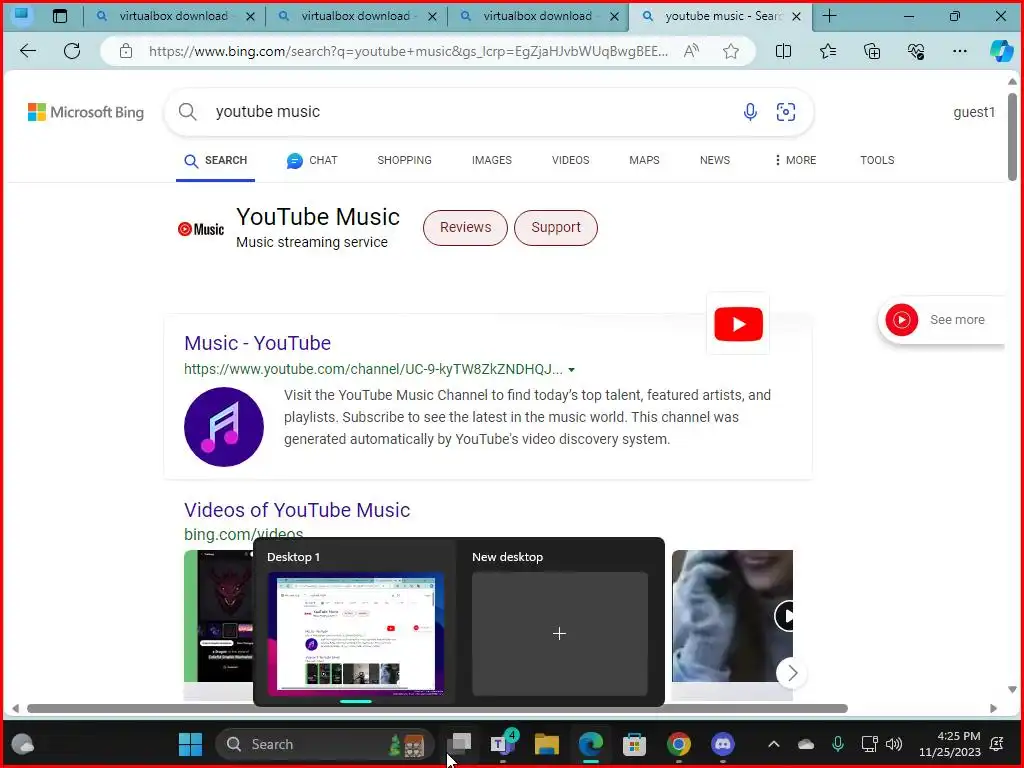Add page to favorites with star icon
This screenshot has height=768, width=1024.
point(731,51)
